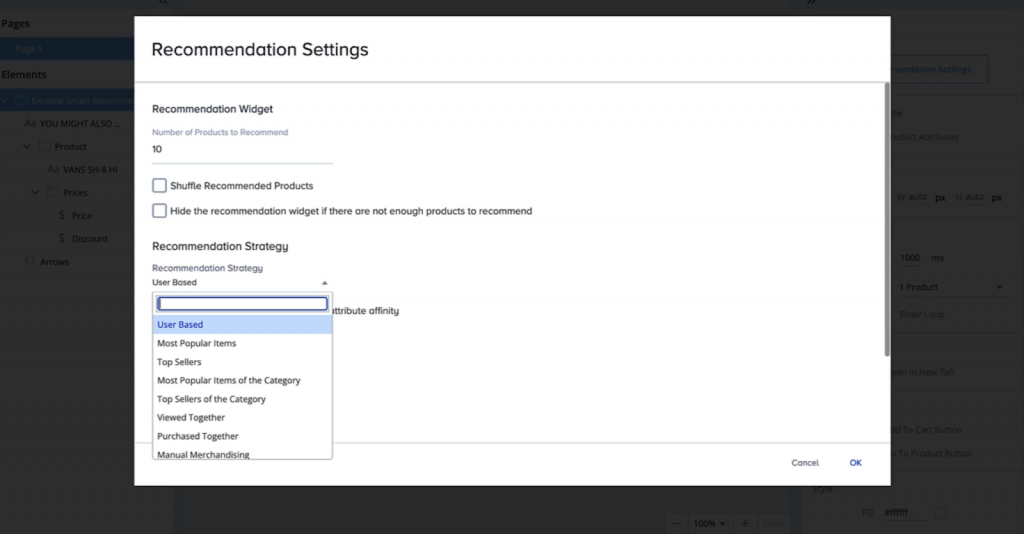Click the zoom in plus icon
Image resolution: width=1024 pixels, height=534 pixels.
click(x=744, y=523)
